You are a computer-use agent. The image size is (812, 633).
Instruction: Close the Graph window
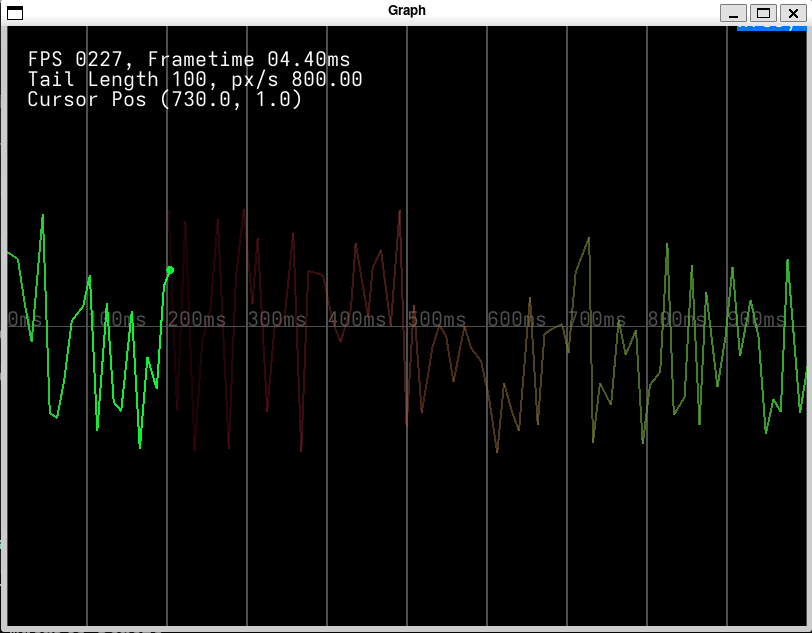coord(791,12)
